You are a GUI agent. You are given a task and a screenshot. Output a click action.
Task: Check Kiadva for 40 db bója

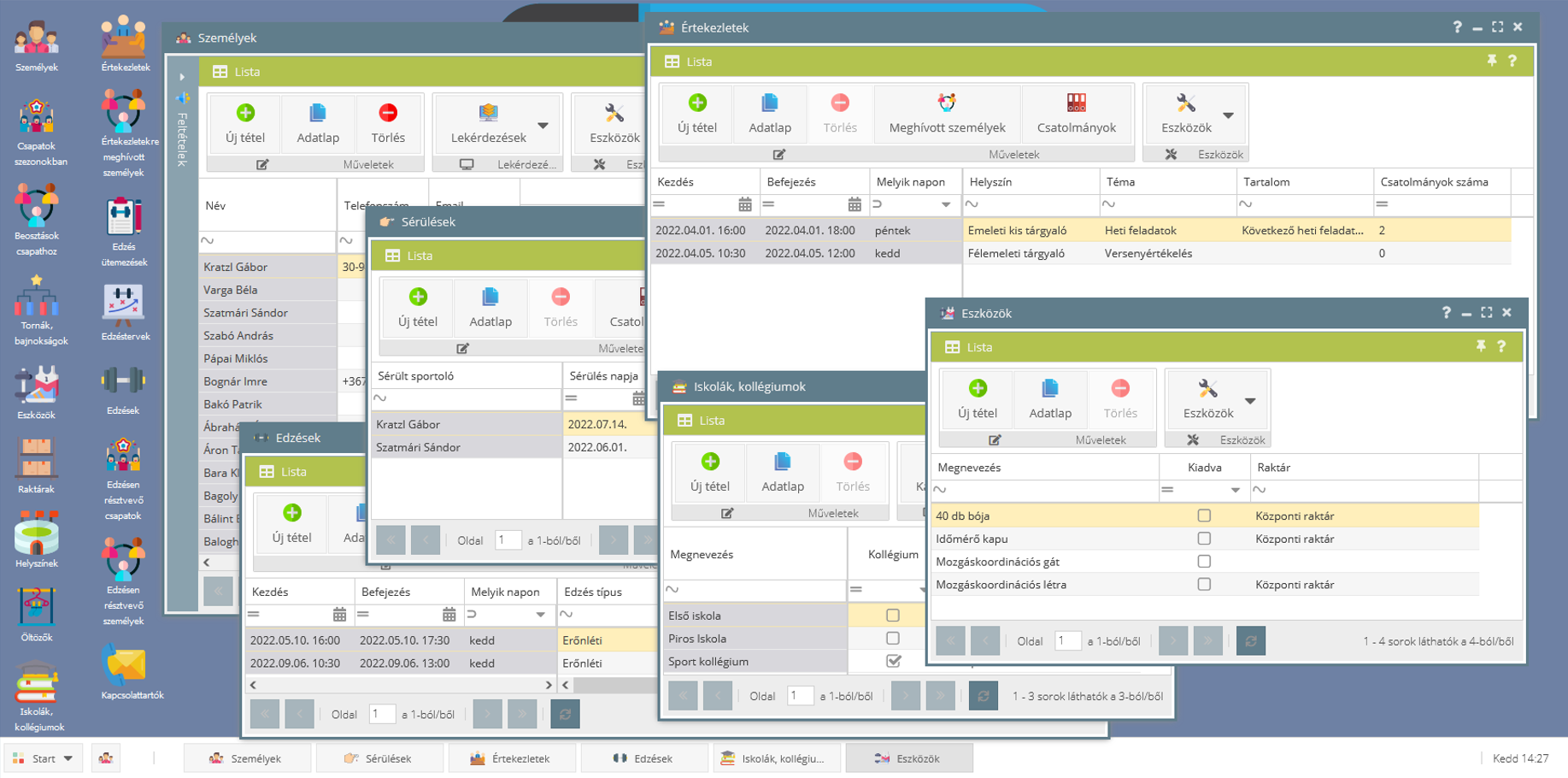[1204, 516]
